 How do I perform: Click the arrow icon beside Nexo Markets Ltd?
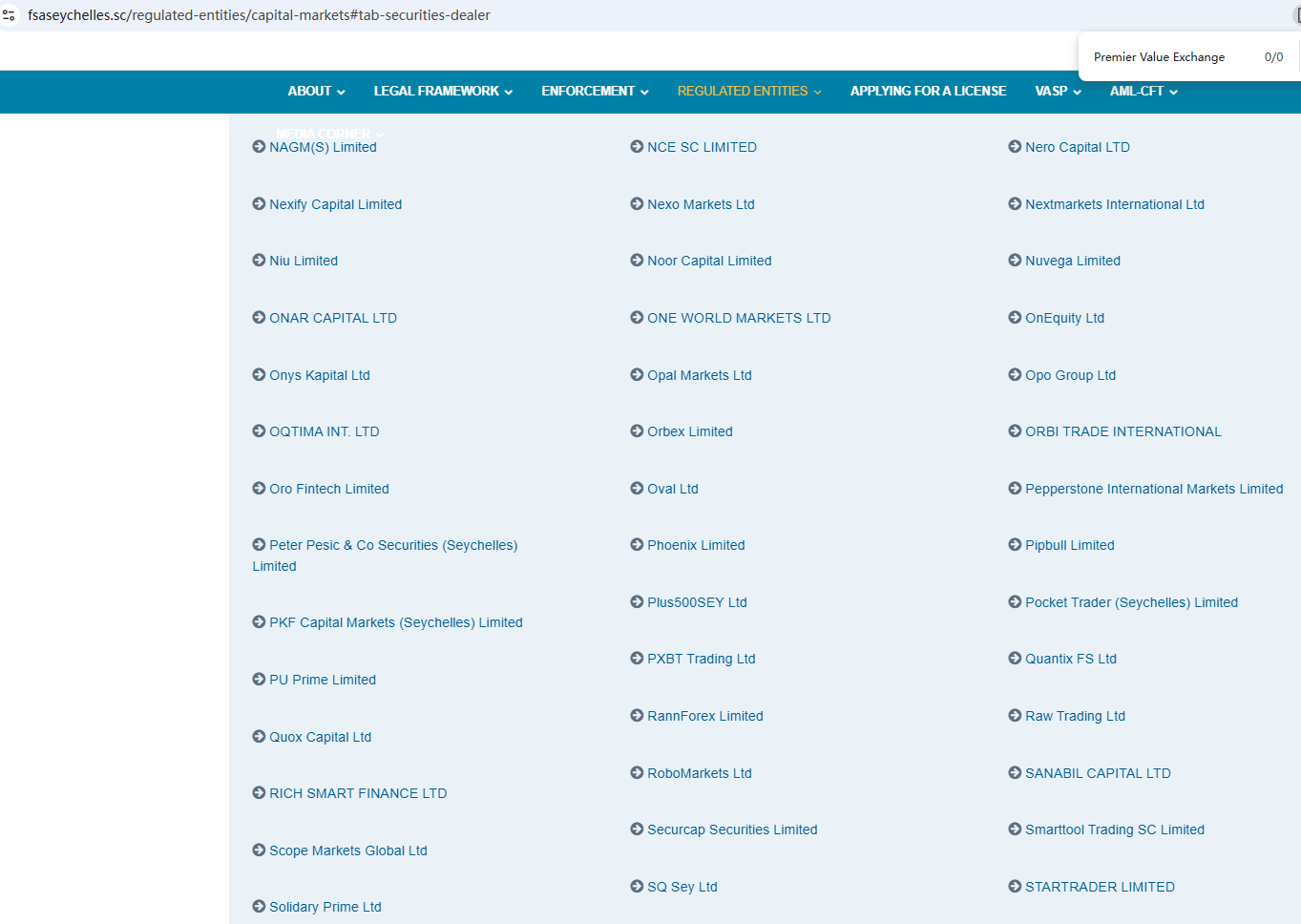[637, 203]
